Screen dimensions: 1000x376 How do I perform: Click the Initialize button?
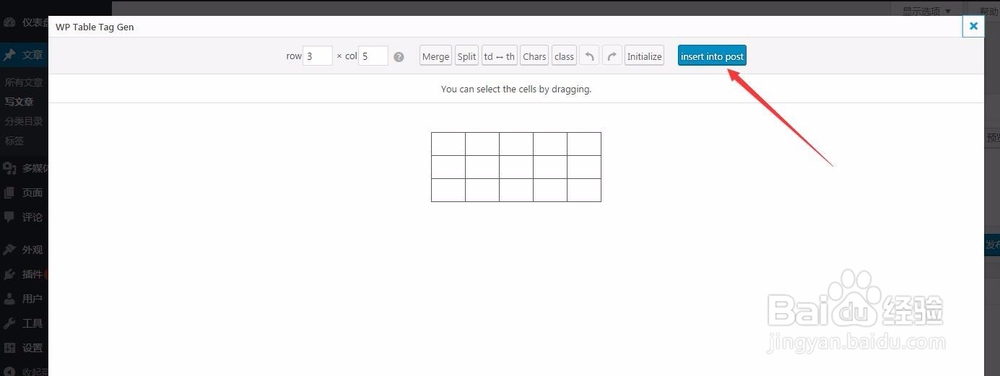(644, 56)
